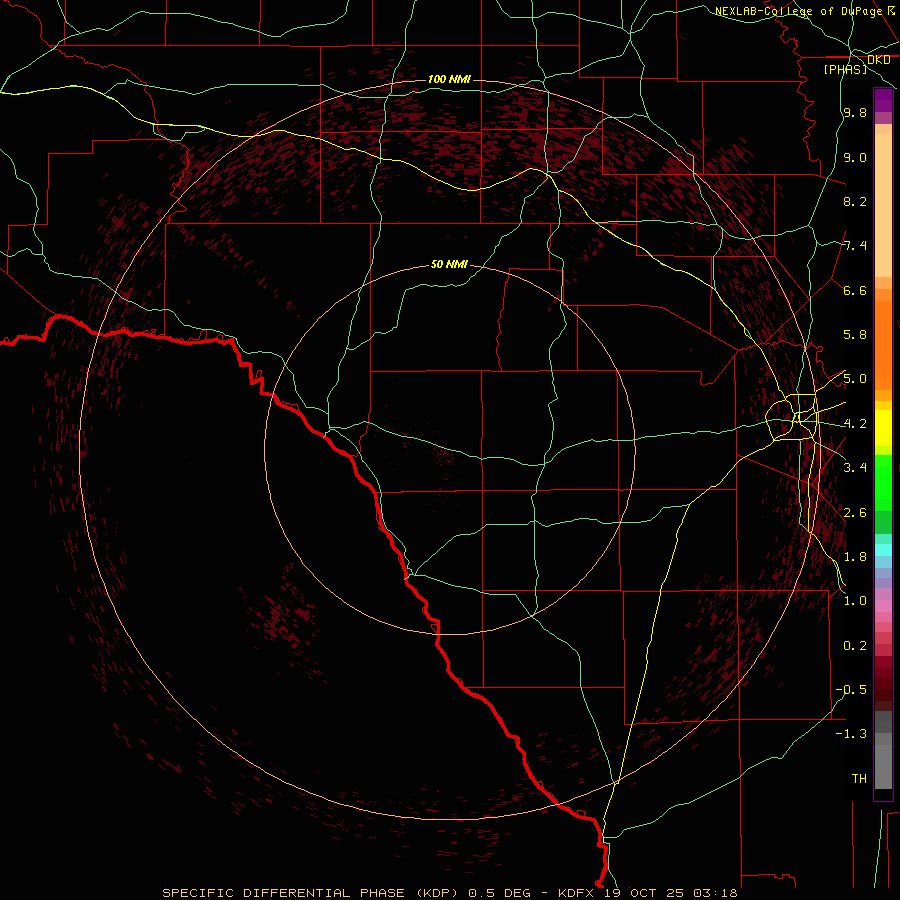Click the 100 NMI range ring label

(449, 79)
